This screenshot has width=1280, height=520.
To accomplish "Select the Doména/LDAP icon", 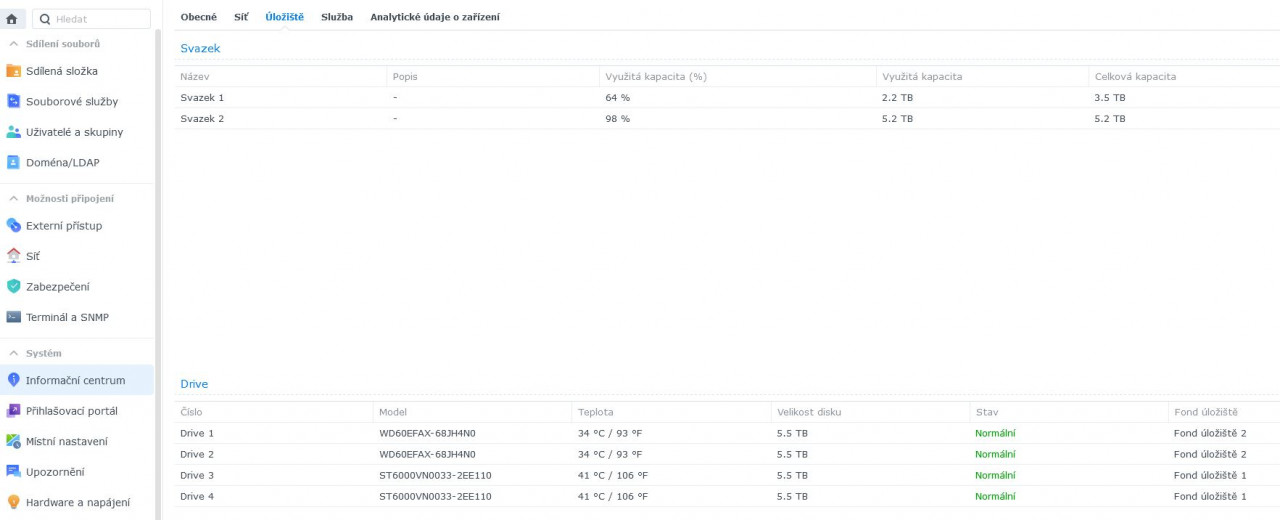I will pos(14,162).
